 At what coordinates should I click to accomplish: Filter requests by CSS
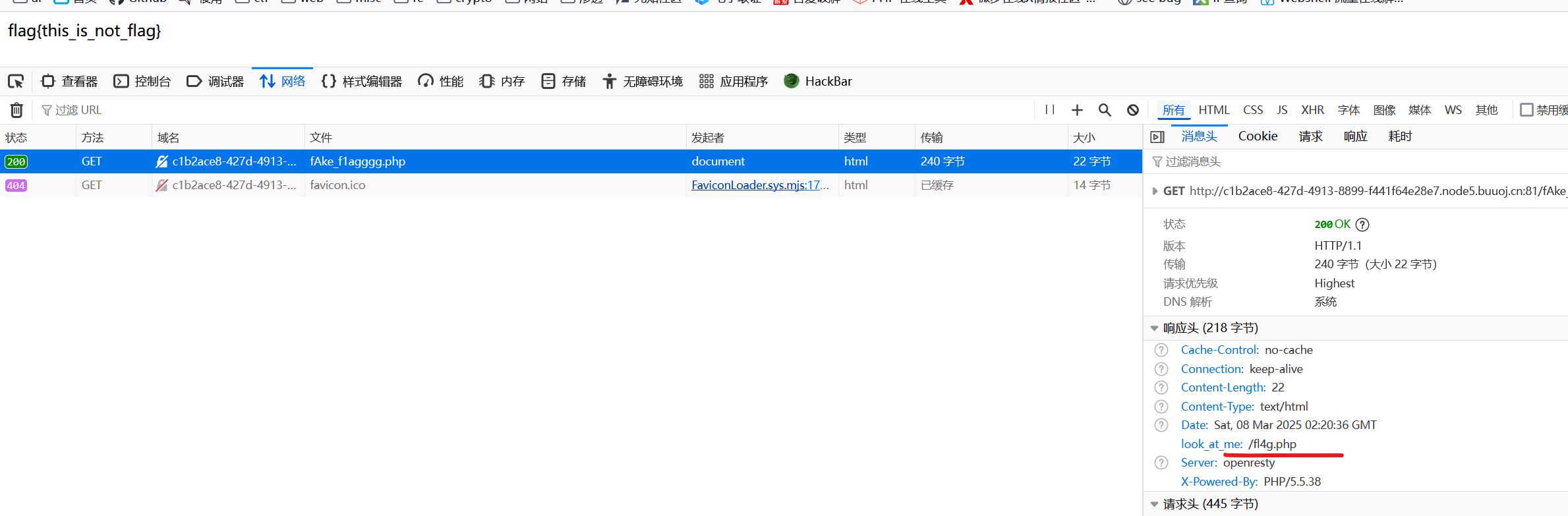(x=1253, y=110)
